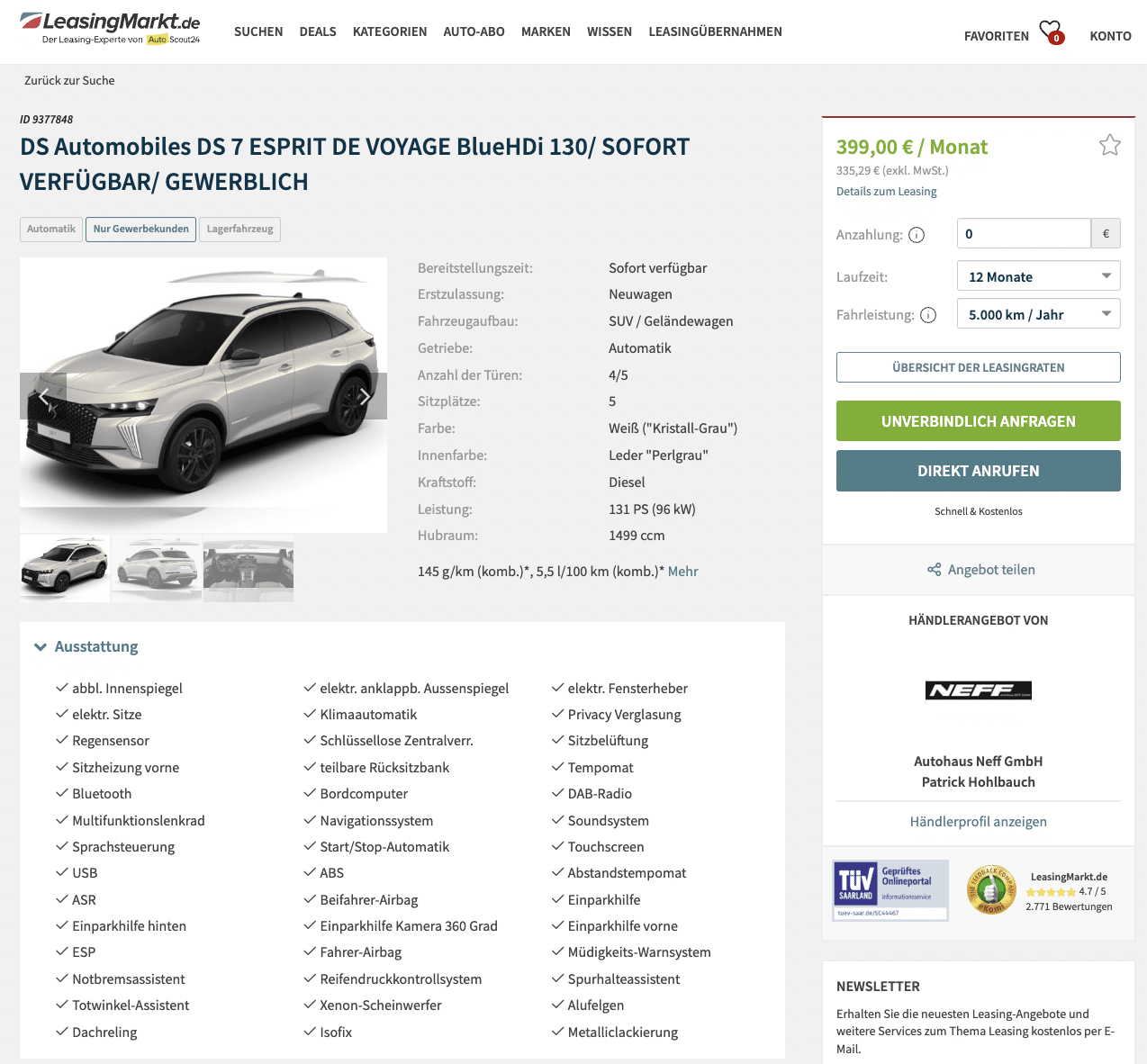This screenshot has width=1147, height=1064.
Task: Open Details zum Leasing link
Action: coord(886,191)
